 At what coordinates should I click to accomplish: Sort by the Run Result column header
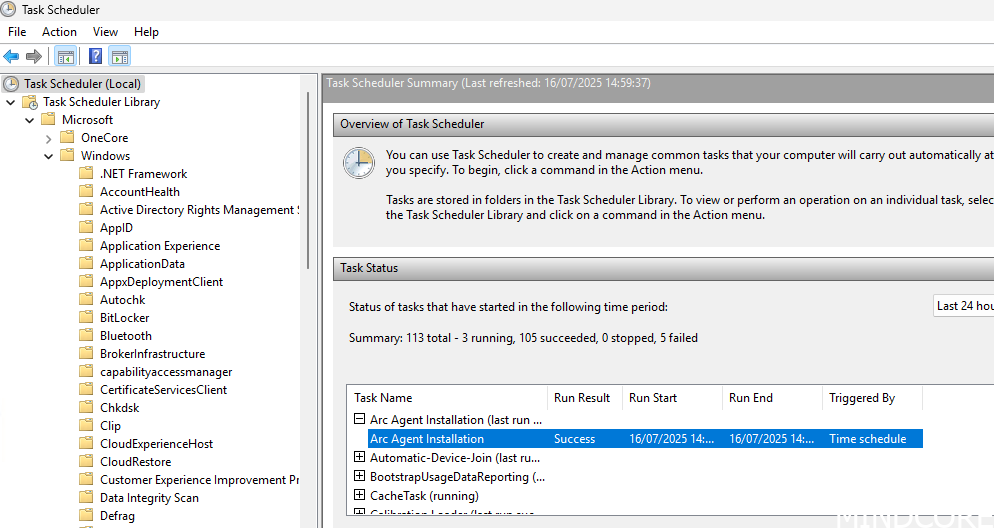(582, 398)
